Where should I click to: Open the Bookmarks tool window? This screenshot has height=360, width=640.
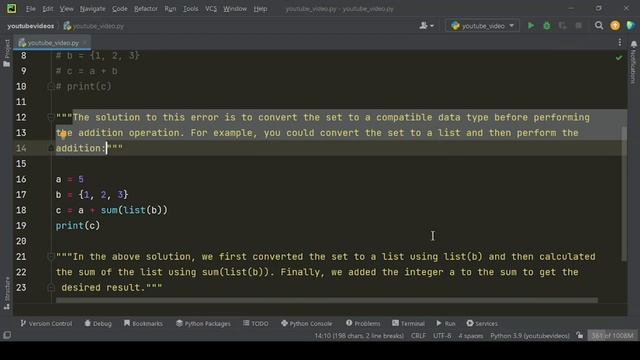point(143,323)
